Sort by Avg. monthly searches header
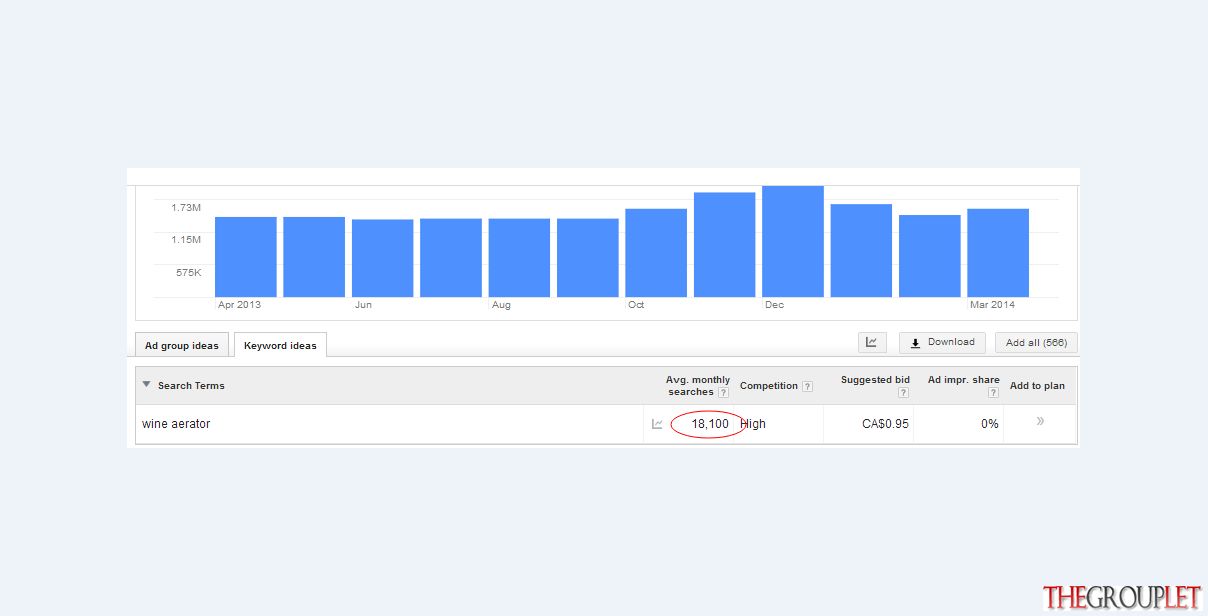The width and height of the screenshot is (1208, 616). [698, 386]
